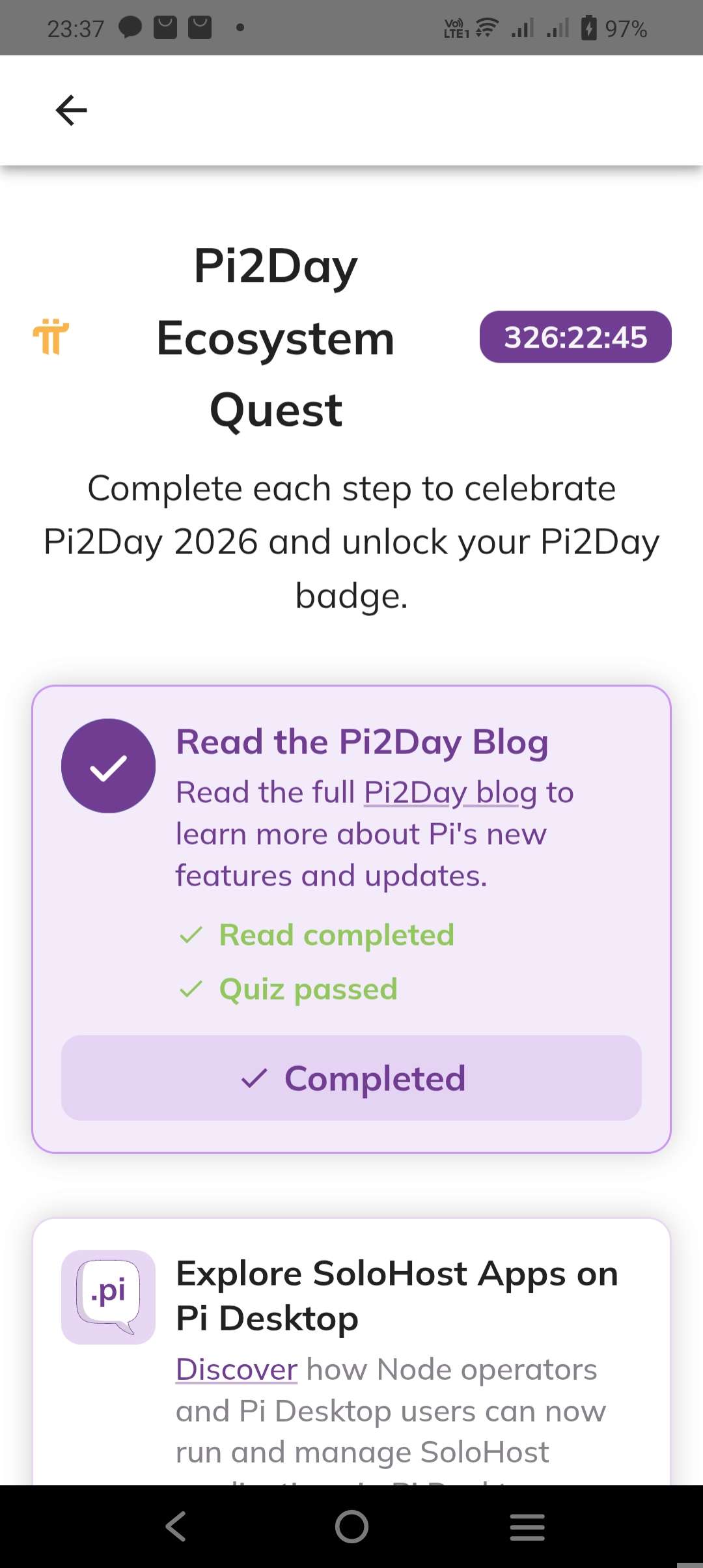Tap the battery icon in status bar

coord(589,28)
